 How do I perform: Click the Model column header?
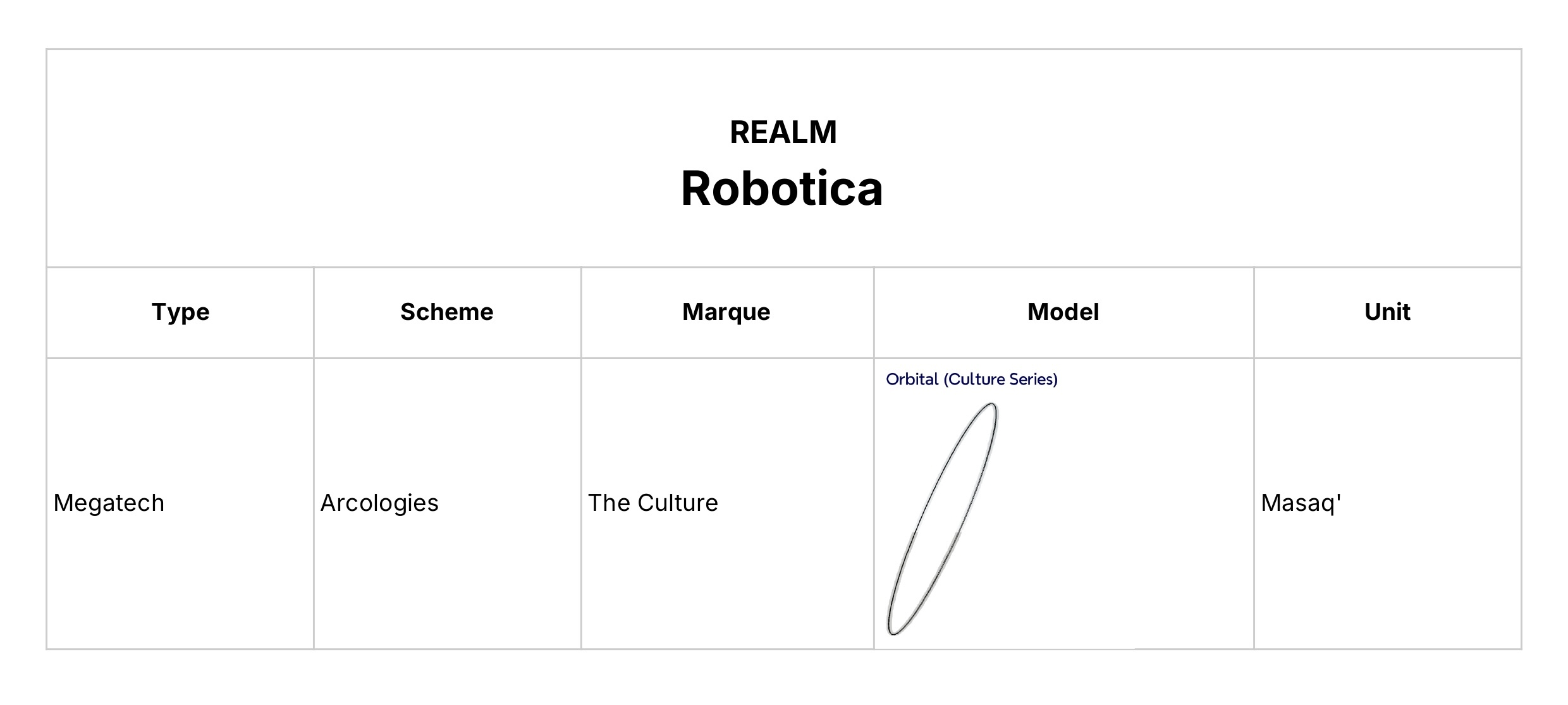1063,312
